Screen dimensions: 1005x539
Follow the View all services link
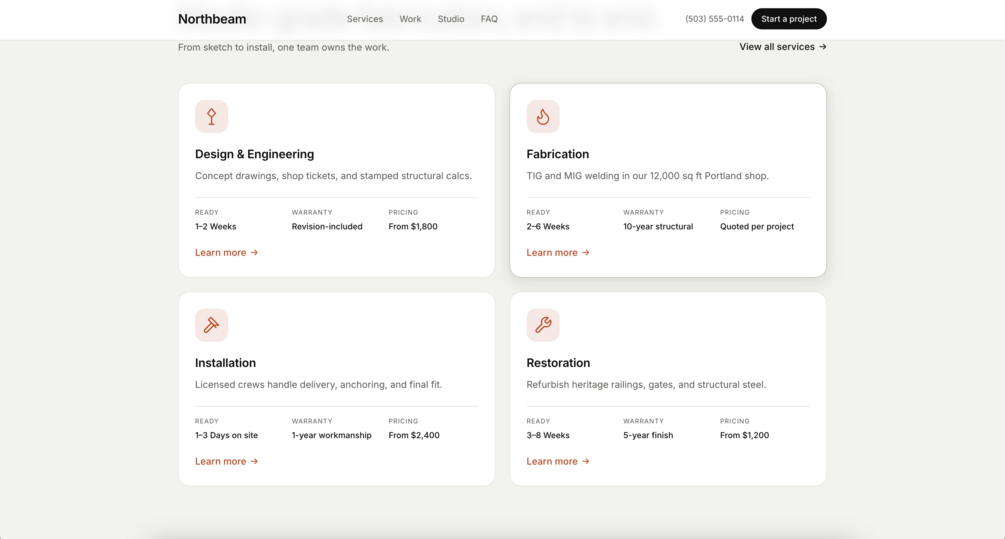(783, 47)
